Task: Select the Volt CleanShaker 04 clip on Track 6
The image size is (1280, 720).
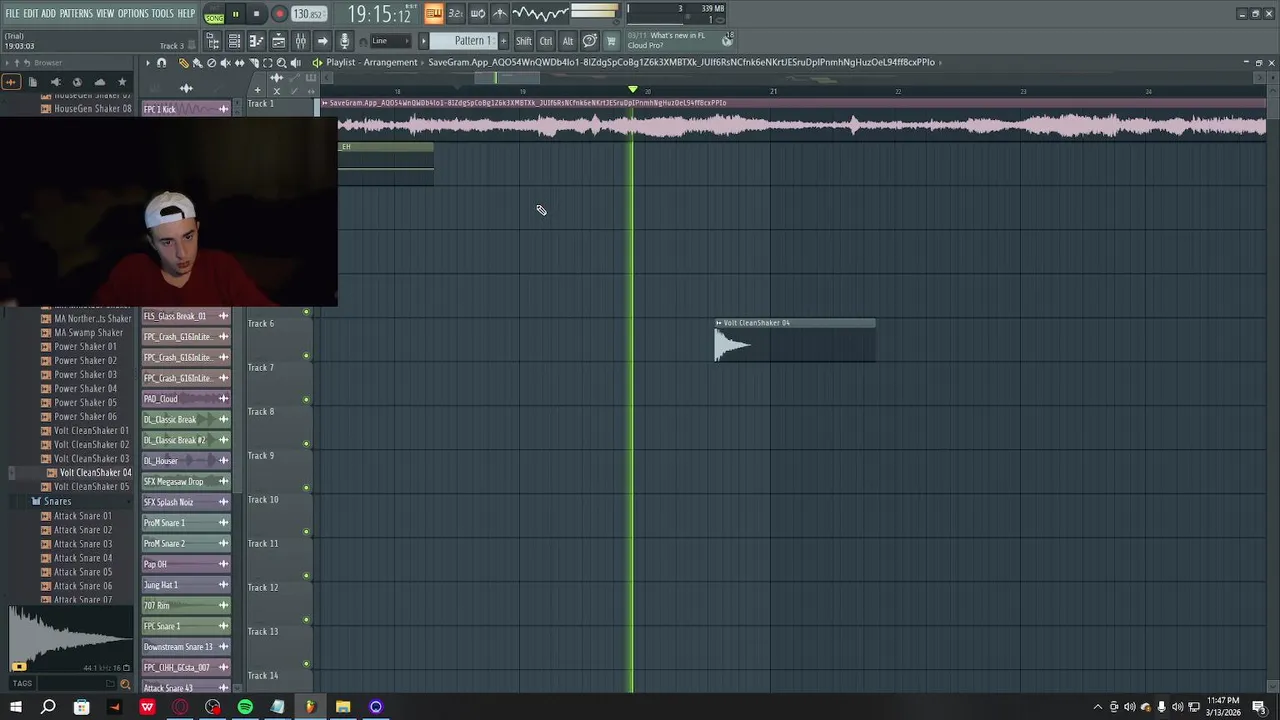Action: [795, 340]
